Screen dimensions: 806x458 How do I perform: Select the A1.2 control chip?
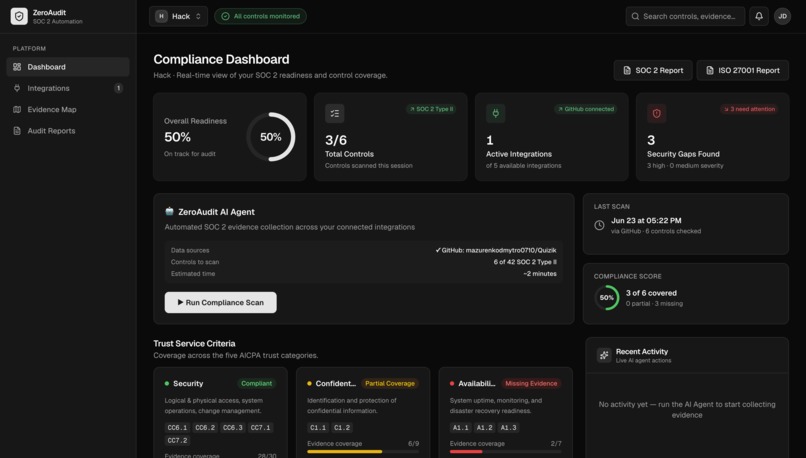pos(484,428)
